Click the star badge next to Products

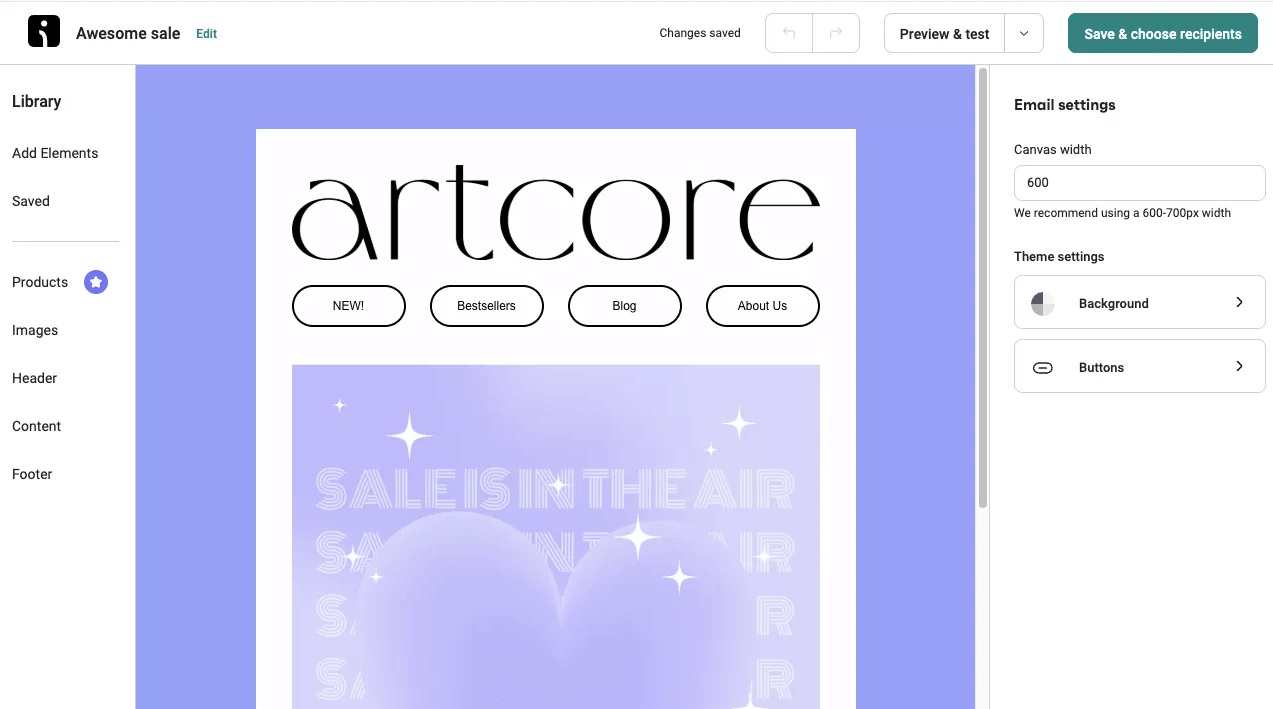tap(96, 282)
